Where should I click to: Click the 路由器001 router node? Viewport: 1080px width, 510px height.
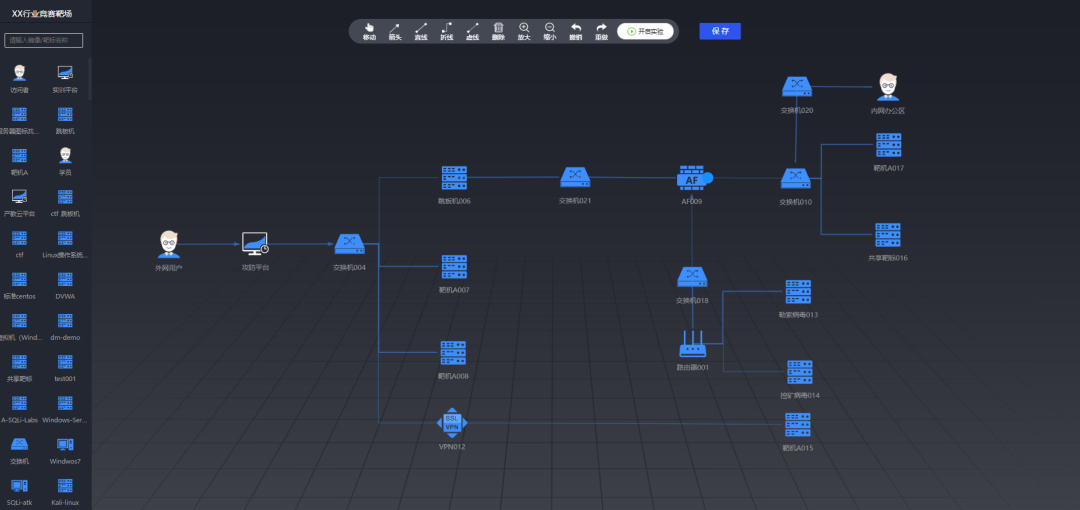(692, 345)
